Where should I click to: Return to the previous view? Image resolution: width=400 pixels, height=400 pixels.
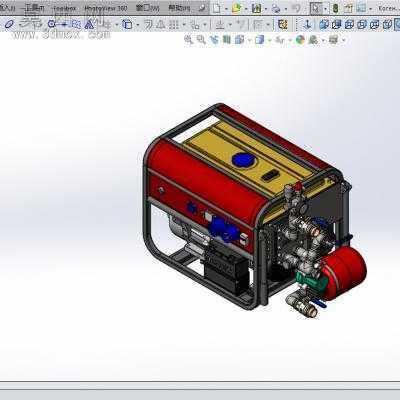coord(214,40)
